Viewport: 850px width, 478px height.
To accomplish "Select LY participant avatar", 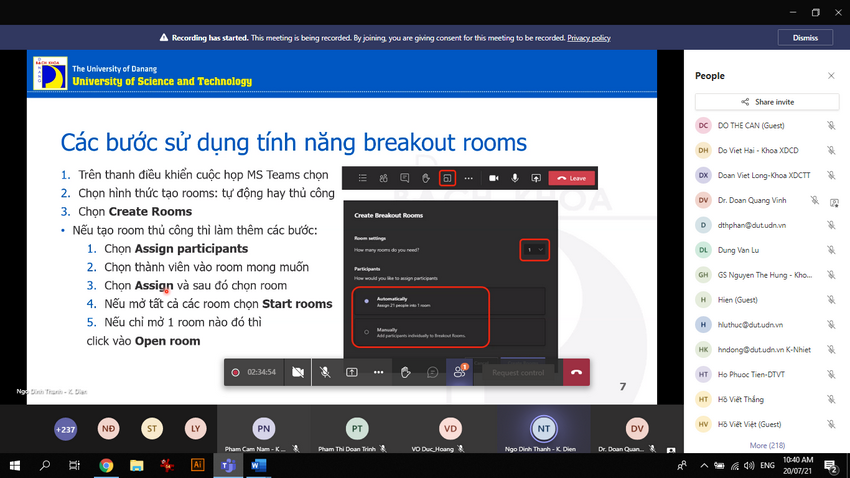I will point(195,429).
